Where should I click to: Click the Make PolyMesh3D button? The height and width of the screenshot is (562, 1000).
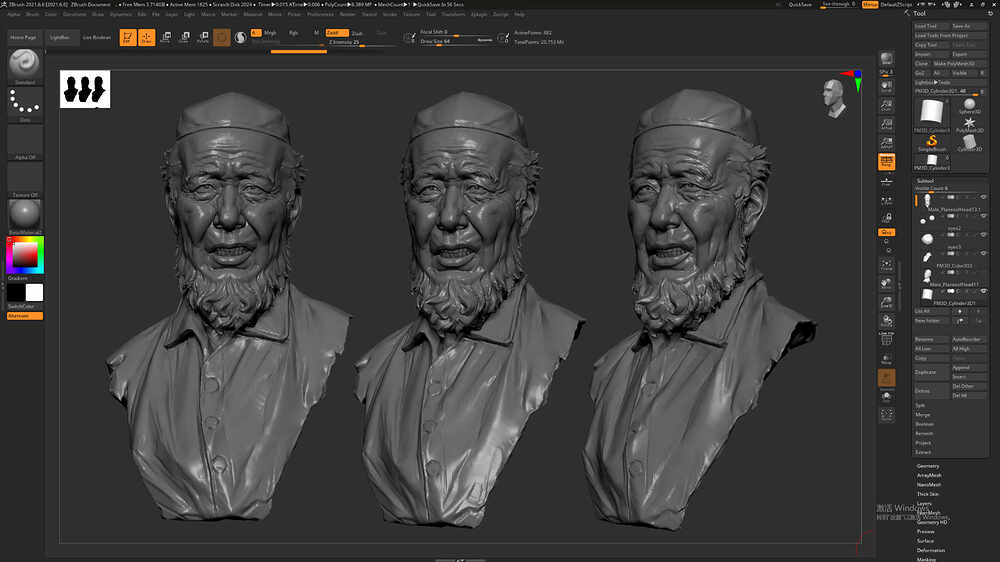[960, 64]
